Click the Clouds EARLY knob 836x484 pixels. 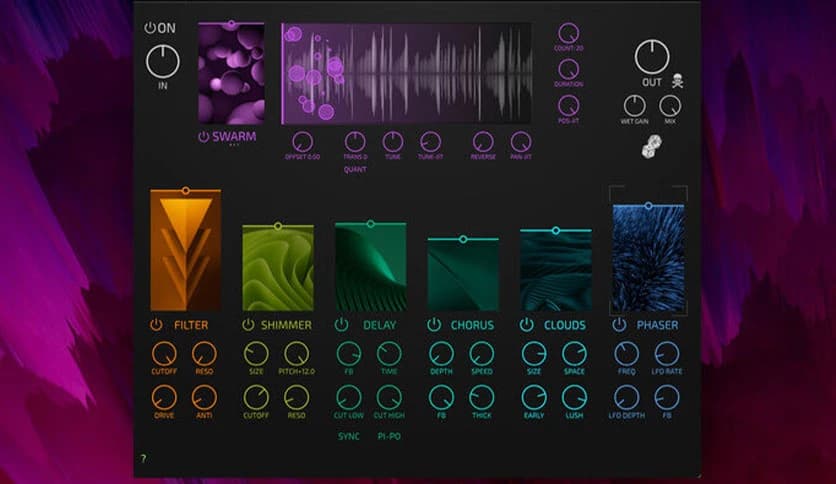(x=534, y=398)
